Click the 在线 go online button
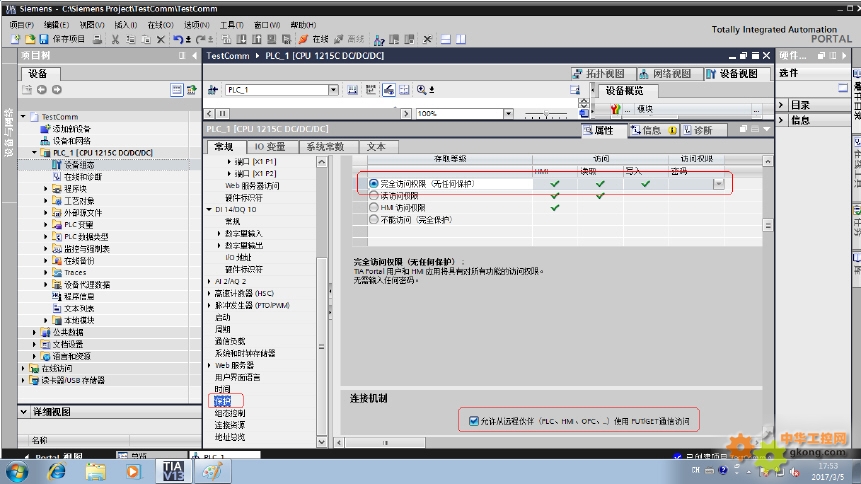This screenshot has width=861, height=484. click(x=314, y=39)
